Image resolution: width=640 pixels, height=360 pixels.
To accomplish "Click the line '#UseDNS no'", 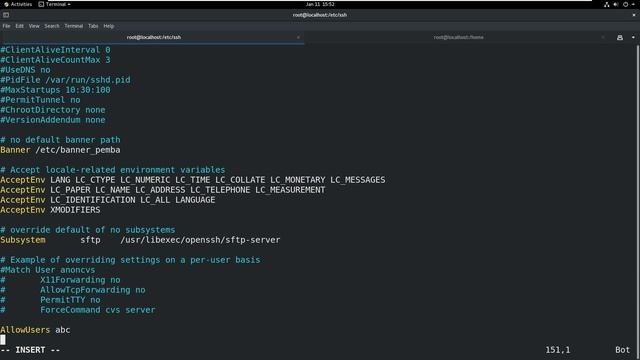I will (x=25, y=70).
